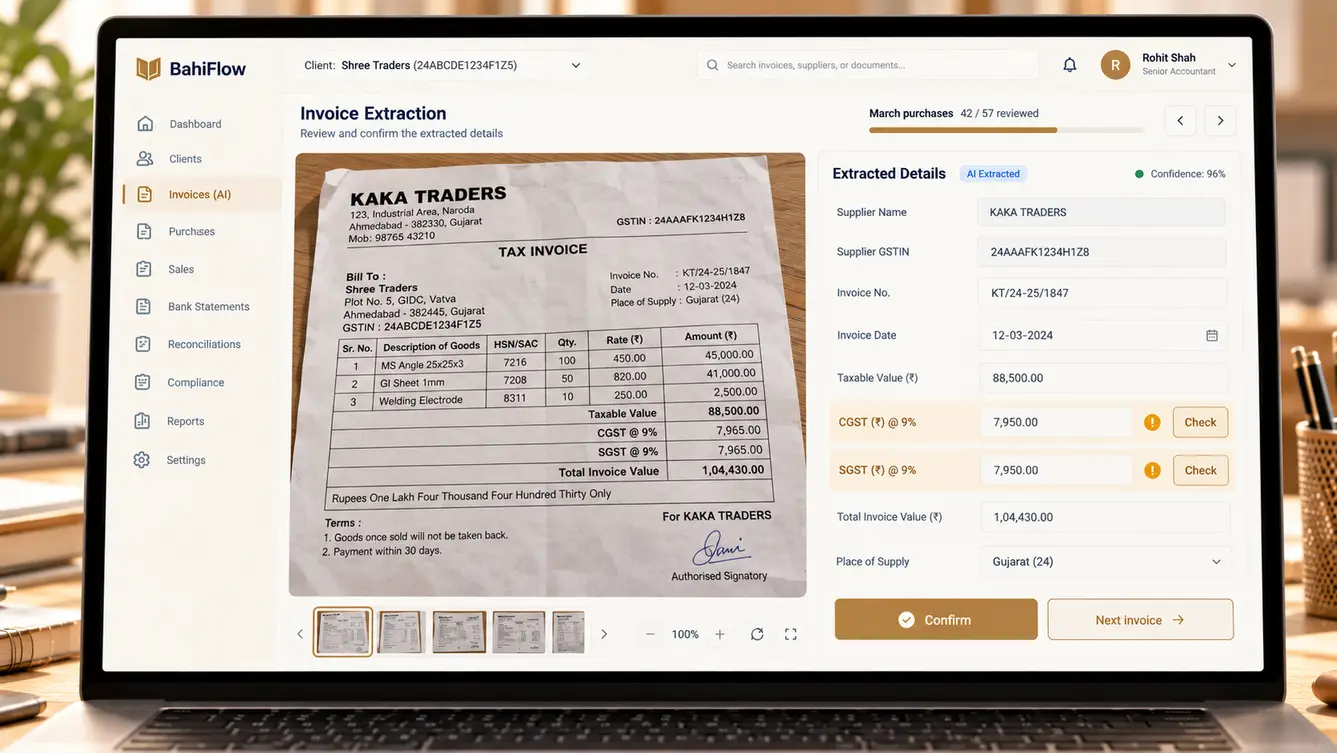
Task: Expand the Rohit Shah account menu
Action: (x=1232, y=65)
